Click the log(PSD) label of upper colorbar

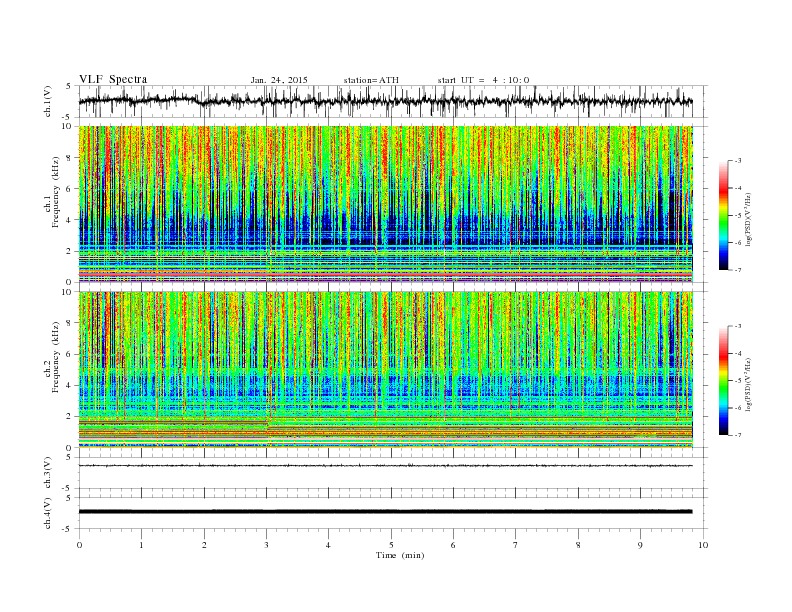749,219
